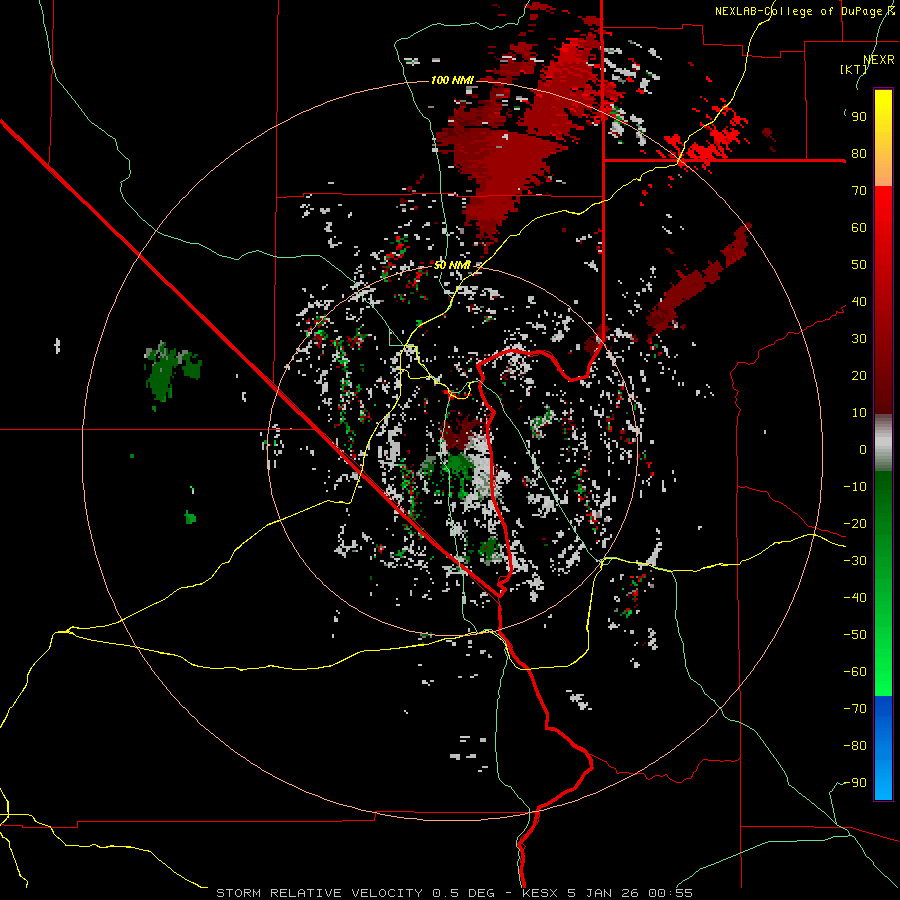Click the -40 scale label

[855, 598]
